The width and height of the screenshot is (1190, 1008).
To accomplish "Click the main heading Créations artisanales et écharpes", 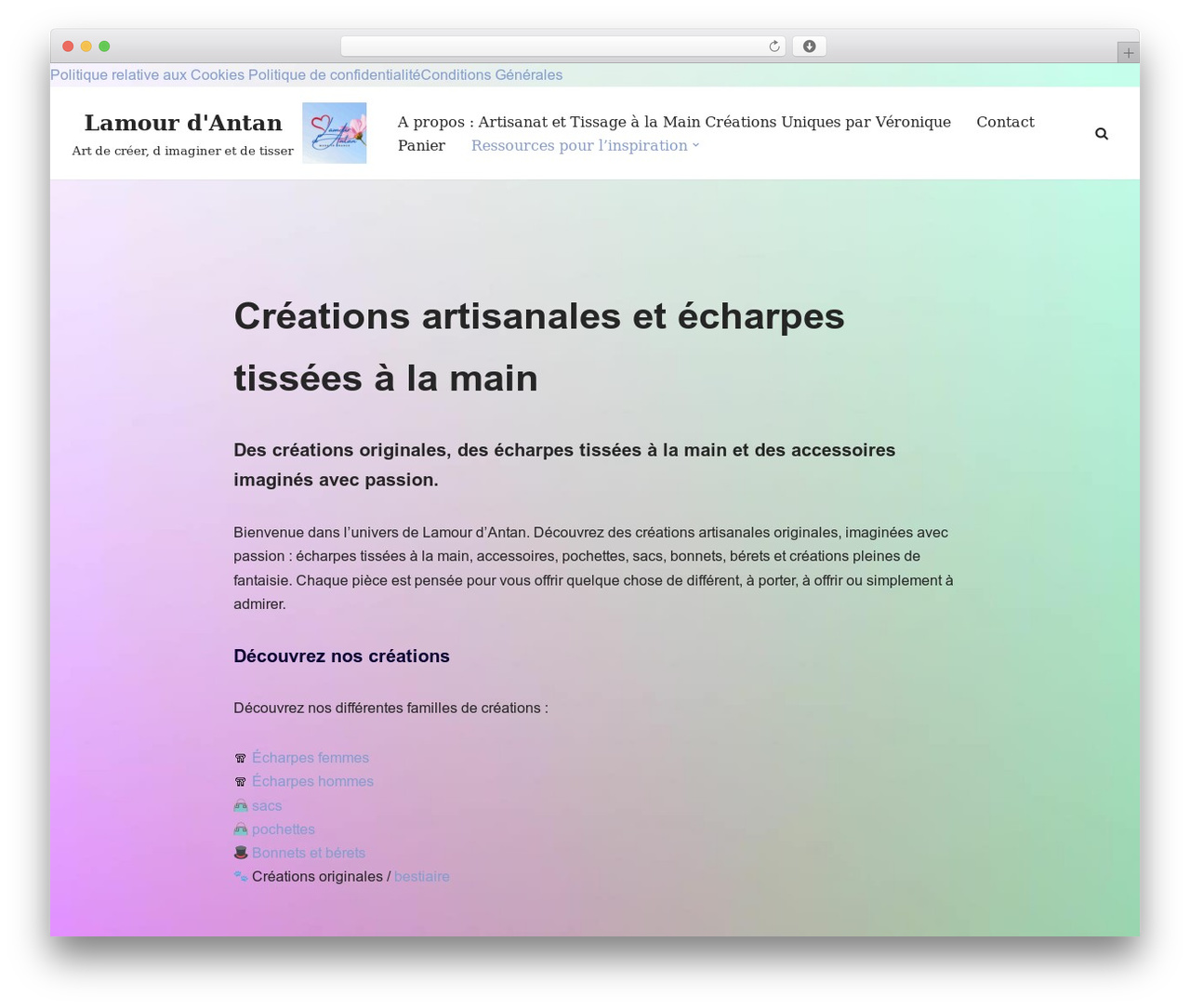I will [539, 347].
